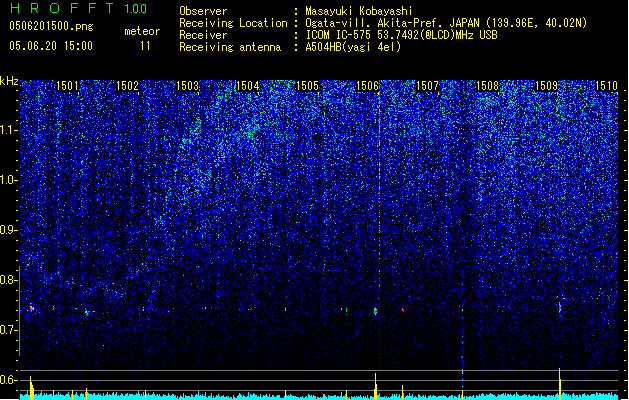Click the small red echo before 1507
This screenshot has height=400, width=629.
coord(402,309)
